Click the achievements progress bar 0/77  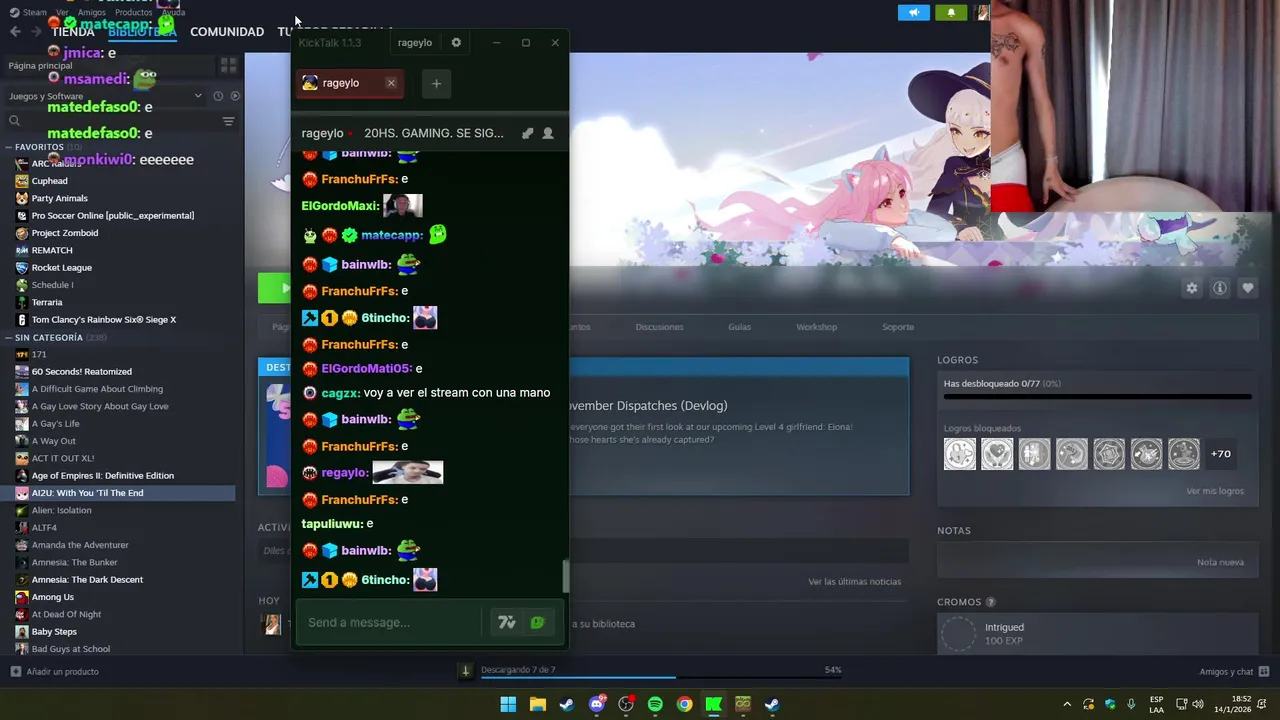coord(1098,397)
